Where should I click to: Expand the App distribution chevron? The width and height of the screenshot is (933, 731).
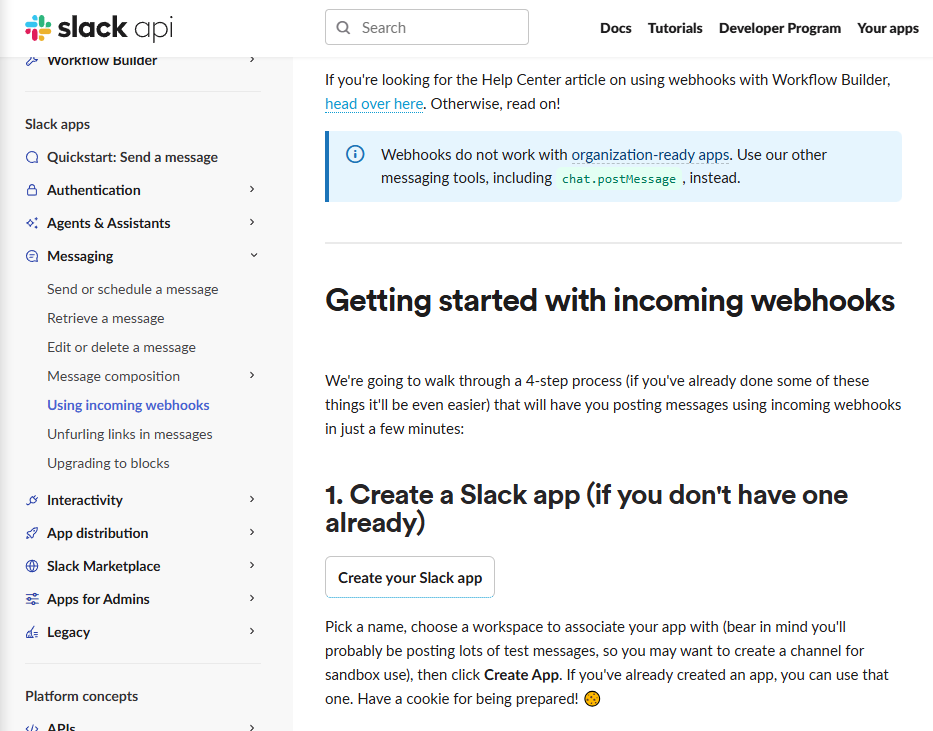click(x=252, y=532)
